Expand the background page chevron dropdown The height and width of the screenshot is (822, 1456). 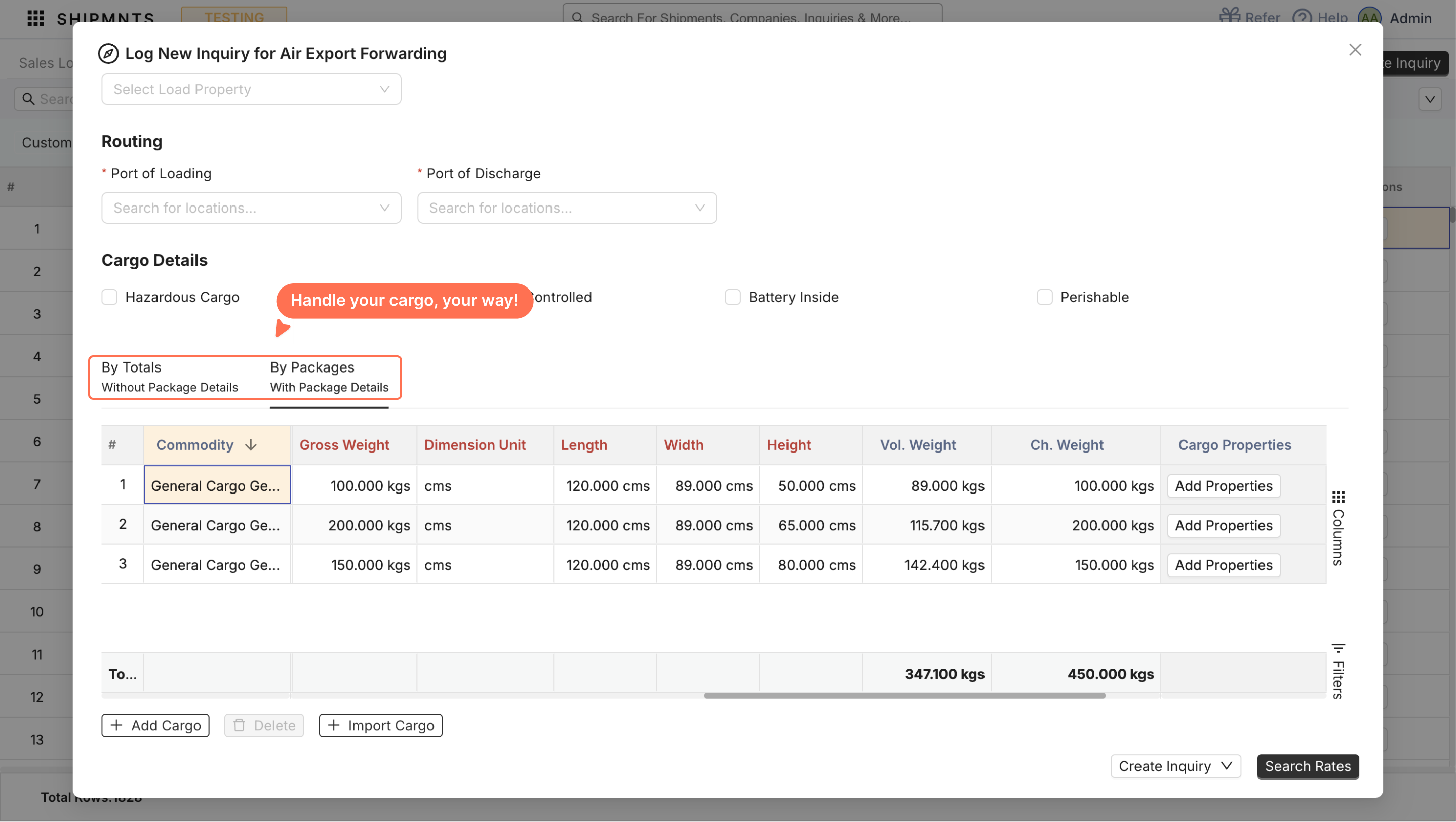click(1430, 99)
